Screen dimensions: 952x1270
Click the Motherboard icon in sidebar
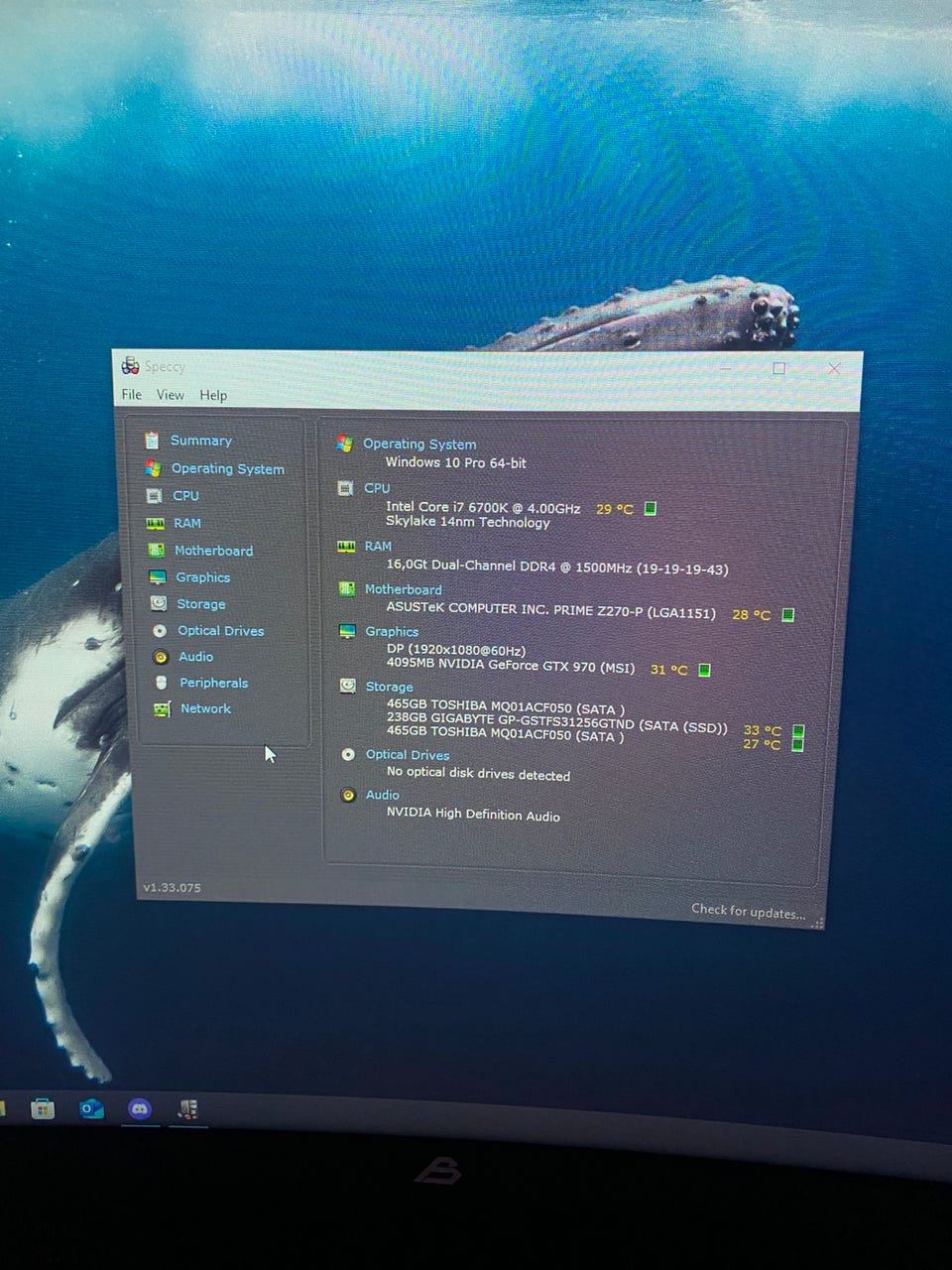(157, 550)
